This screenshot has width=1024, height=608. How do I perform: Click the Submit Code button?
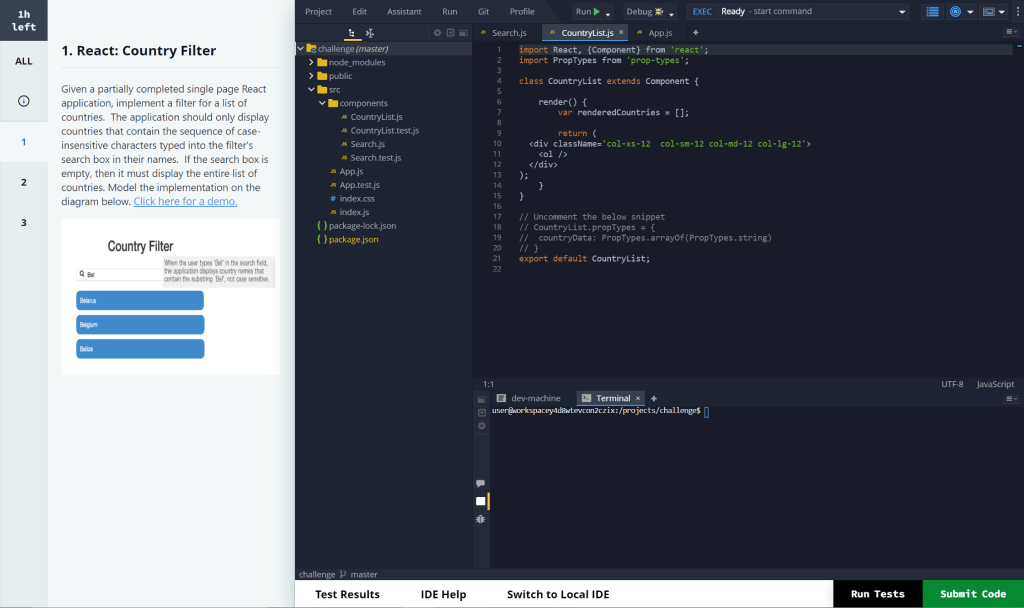(x=971, y=593)
